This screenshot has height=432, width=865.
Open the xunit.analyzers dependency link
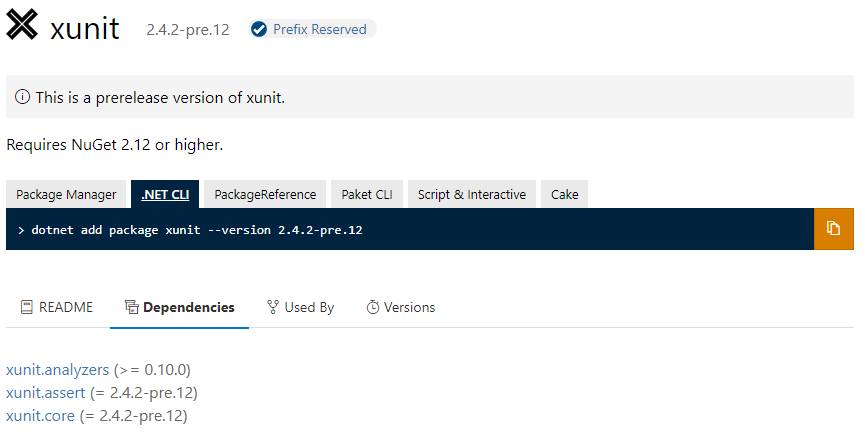point(57,370)
